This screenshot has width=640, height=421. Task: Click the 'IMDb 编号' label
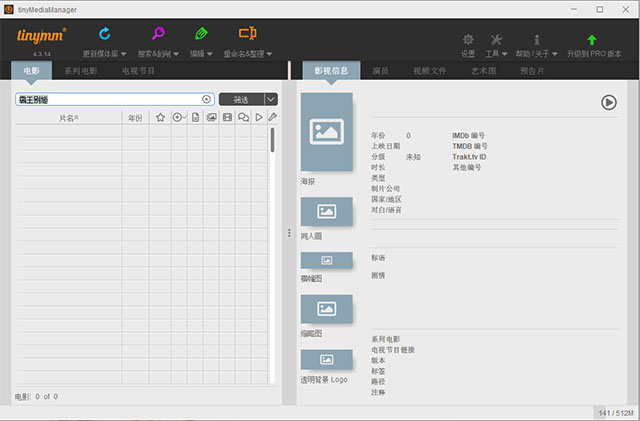coord(468,135)
